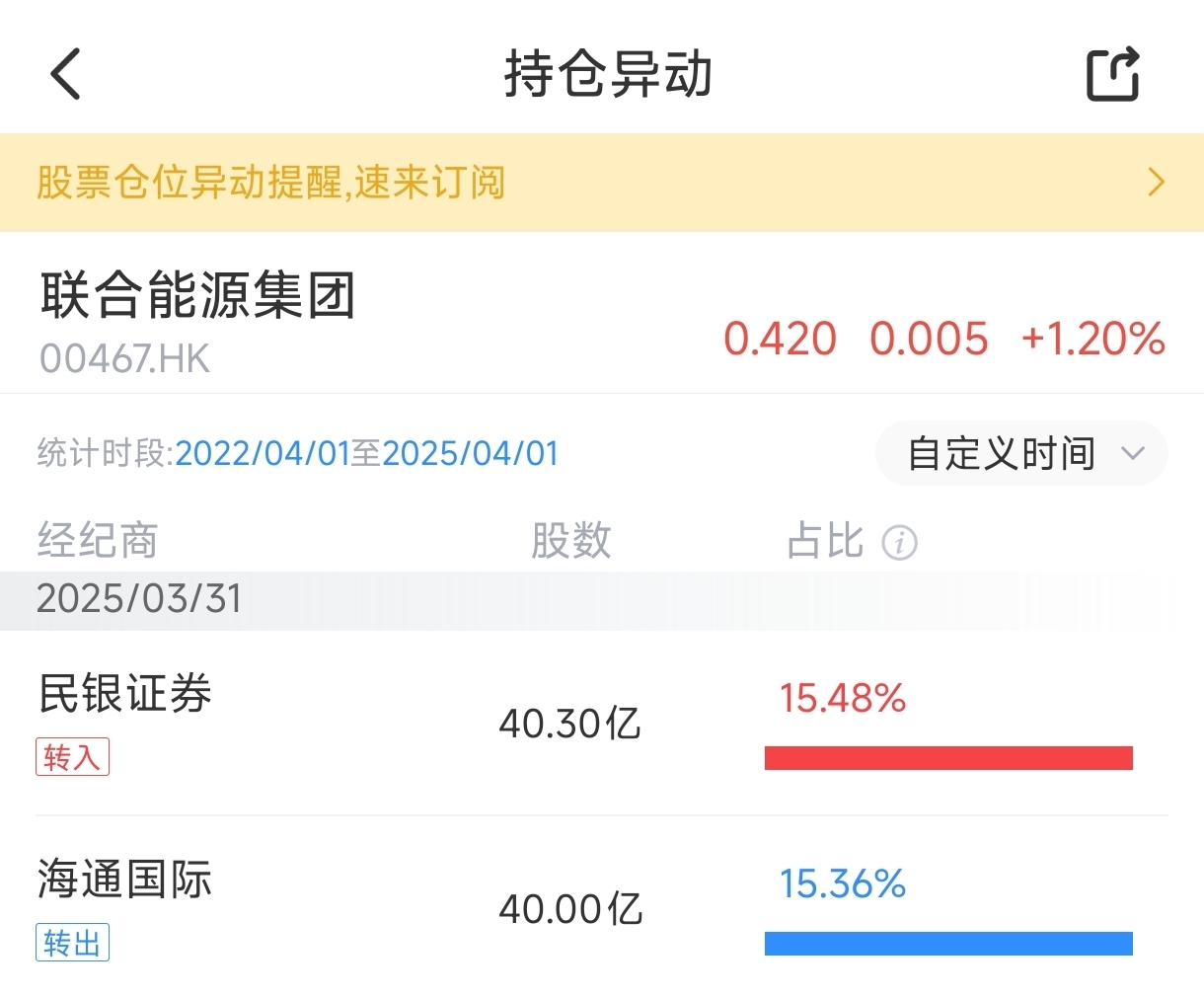The image size is (1204, 996).
Task: Open the 联合能源集团 stock name
Action: 197,295
